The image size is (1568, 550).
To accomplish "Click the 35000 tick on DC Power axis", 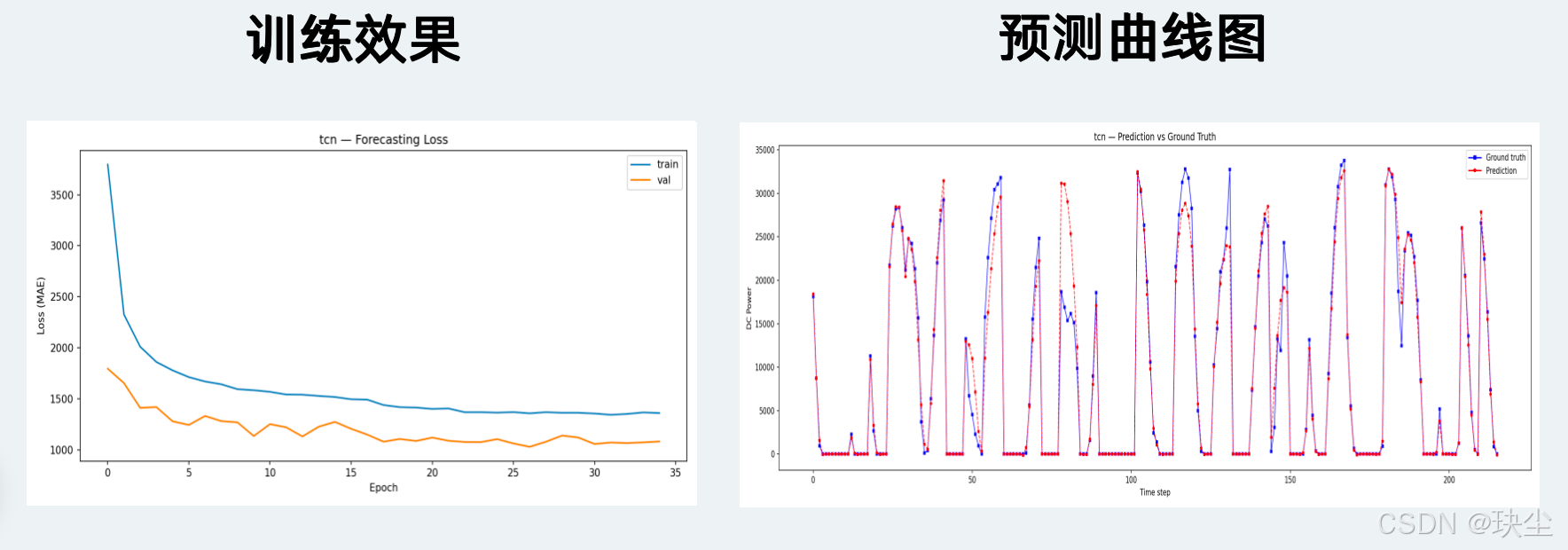I will coord(764,150).
